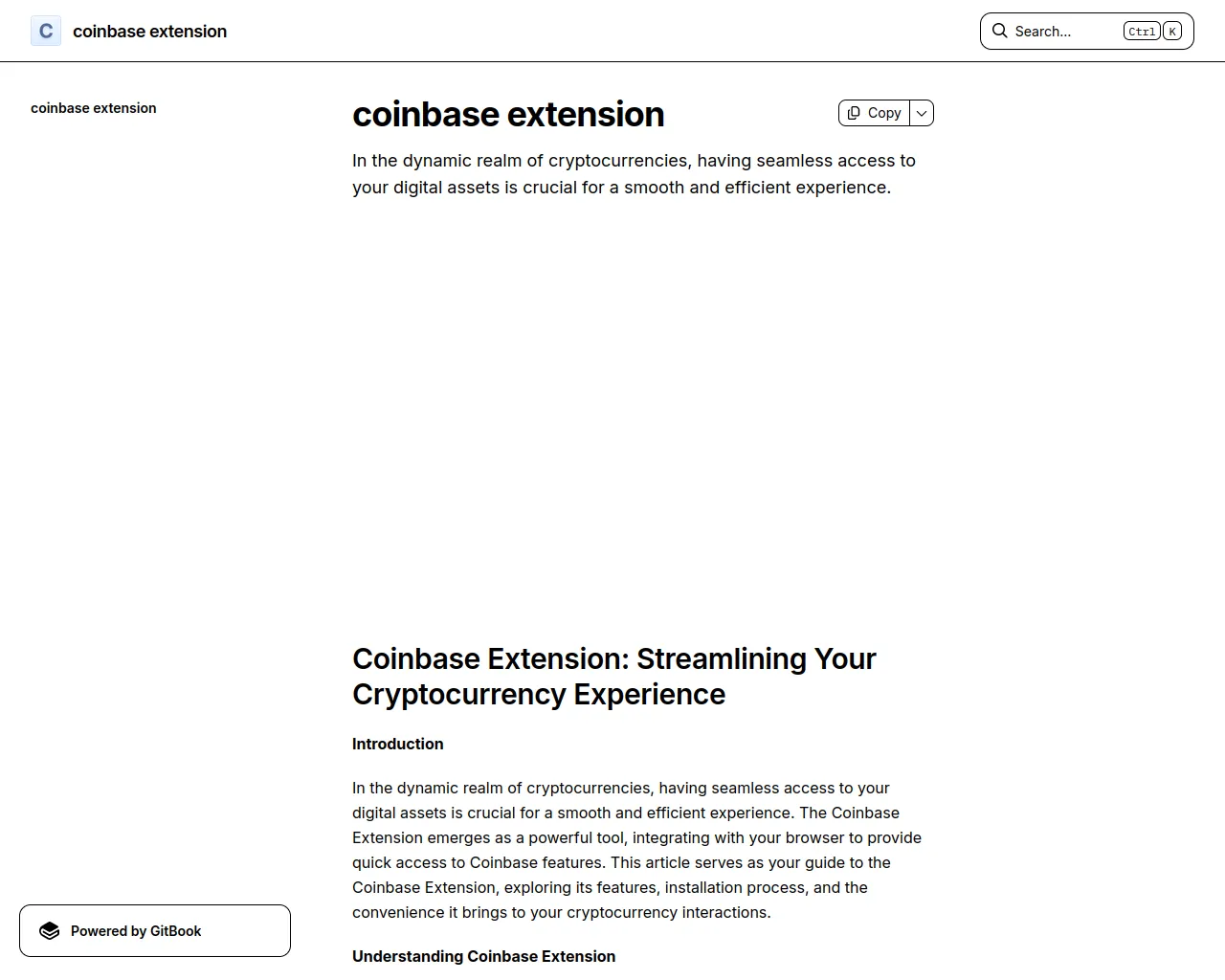Open the Powered by GitBook link
The height and width of the screenshot is (980, 1225).
coord(155,931)
